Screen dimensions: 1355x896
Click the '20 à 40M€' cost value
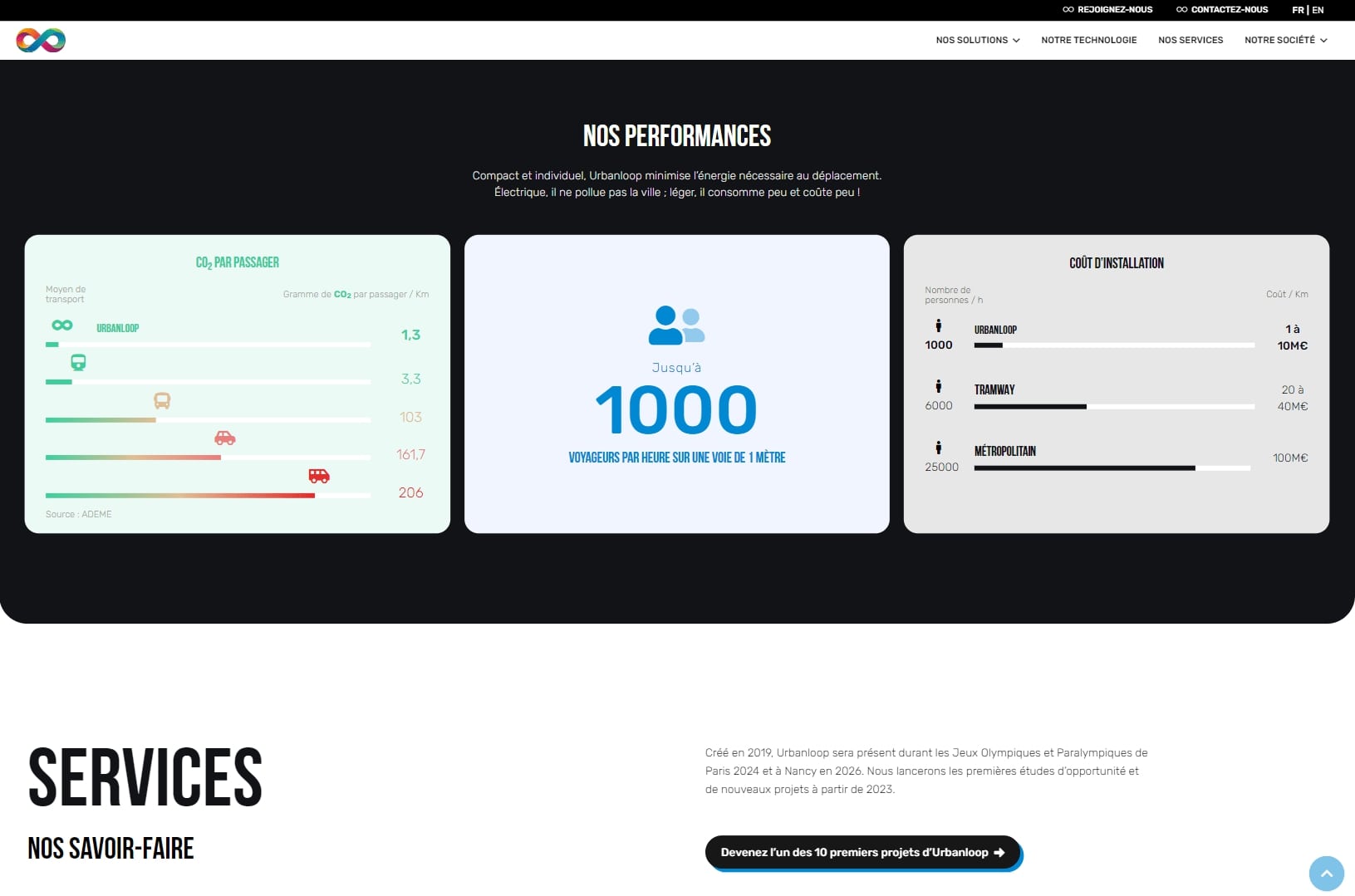click(x=1293, y=398)
